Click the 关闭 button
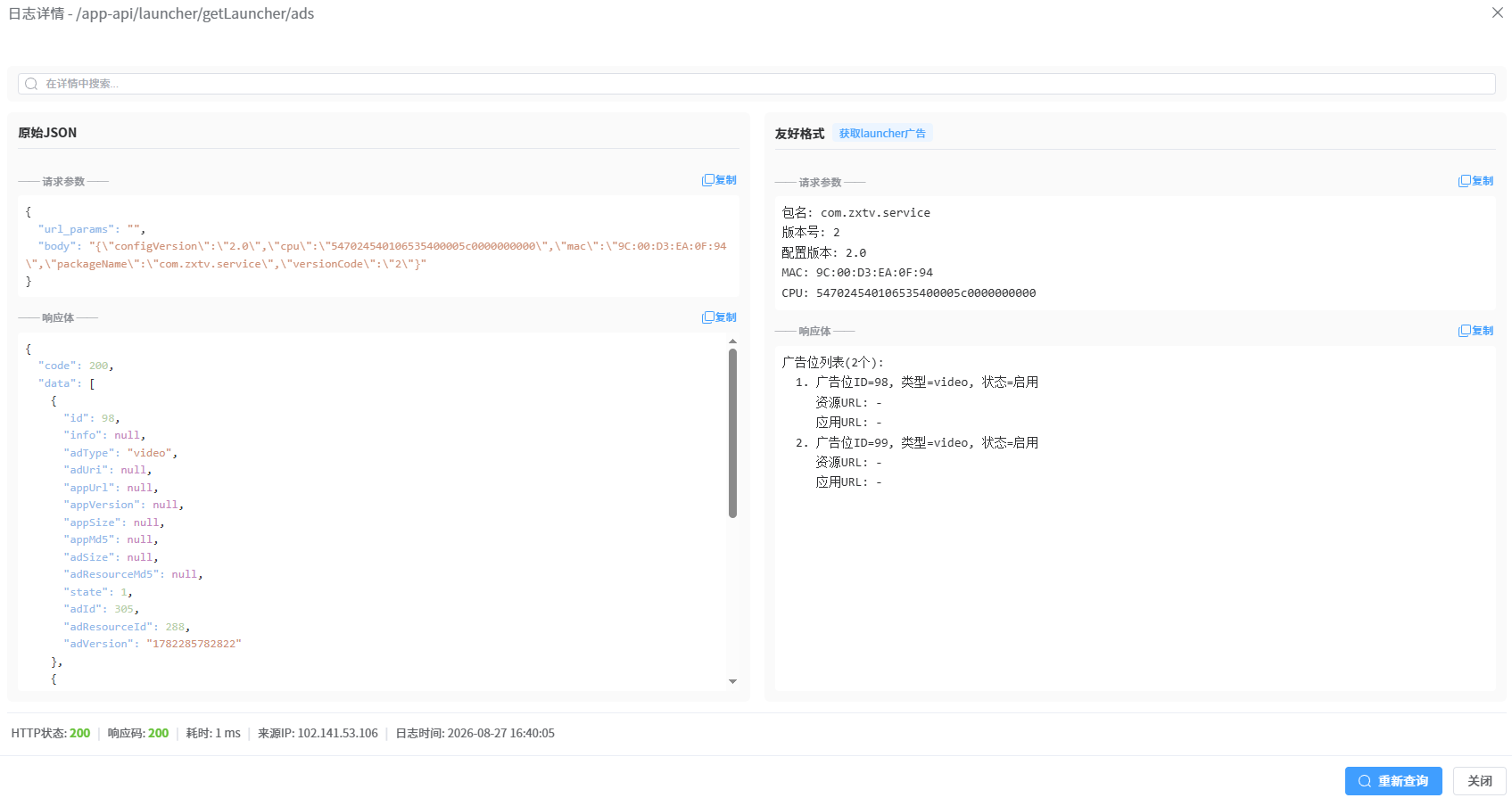The width and height of the screenshot is (1512, 798). 1480,781
